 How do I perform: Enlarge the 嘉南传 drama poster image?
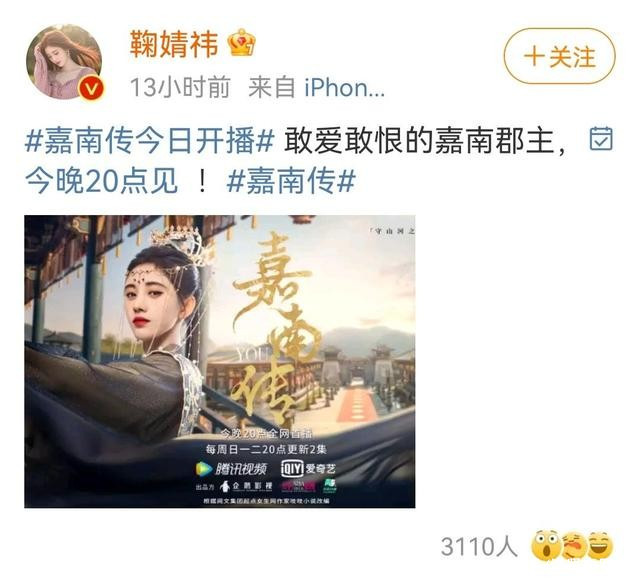point(220,362)
